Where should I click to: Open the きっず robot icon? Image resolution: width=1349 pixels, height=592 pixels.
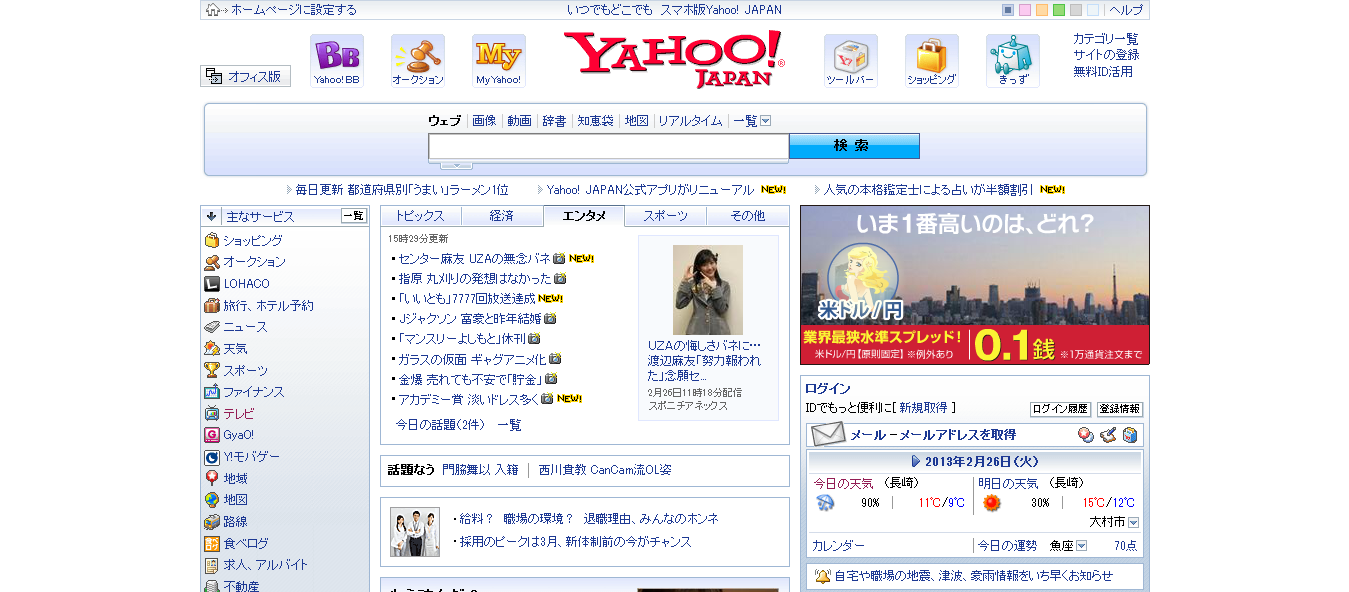(1012, 61)
